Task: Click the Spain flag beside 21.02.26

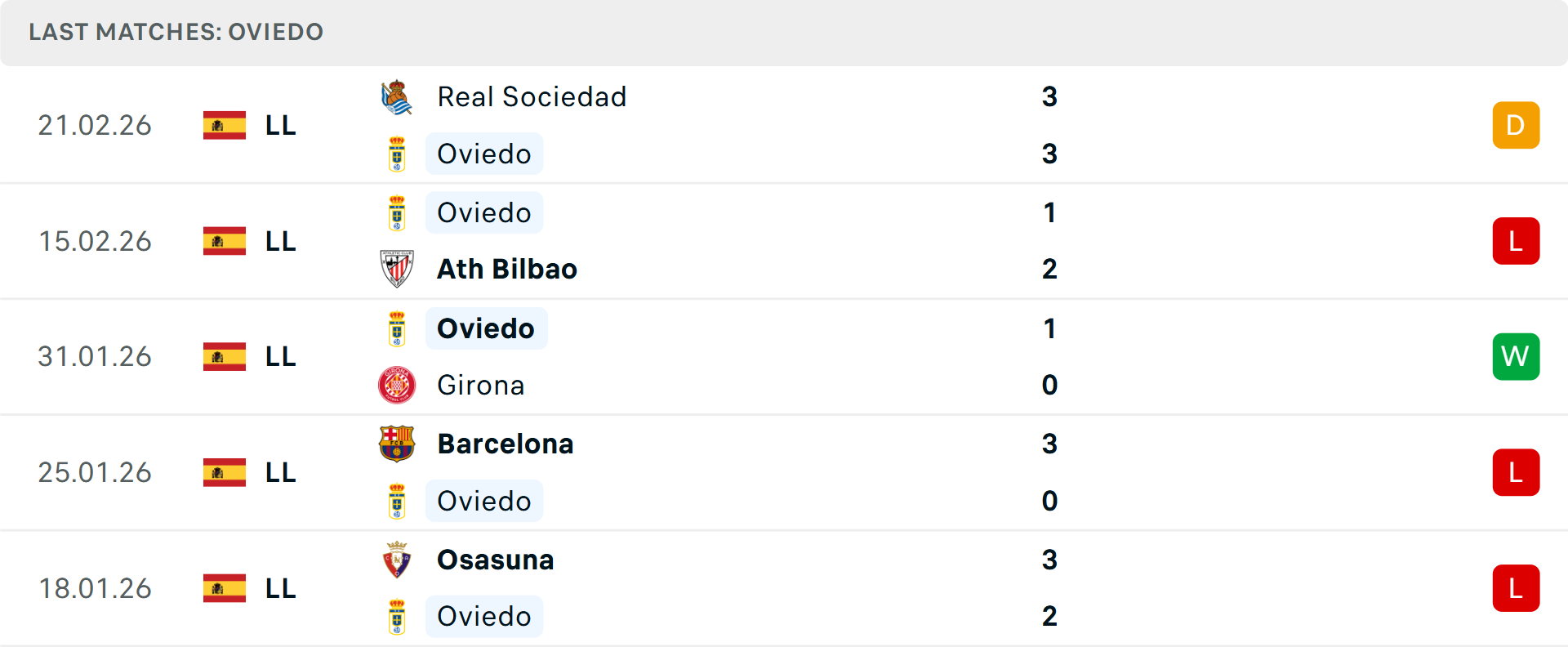Action: click(225, 125)
